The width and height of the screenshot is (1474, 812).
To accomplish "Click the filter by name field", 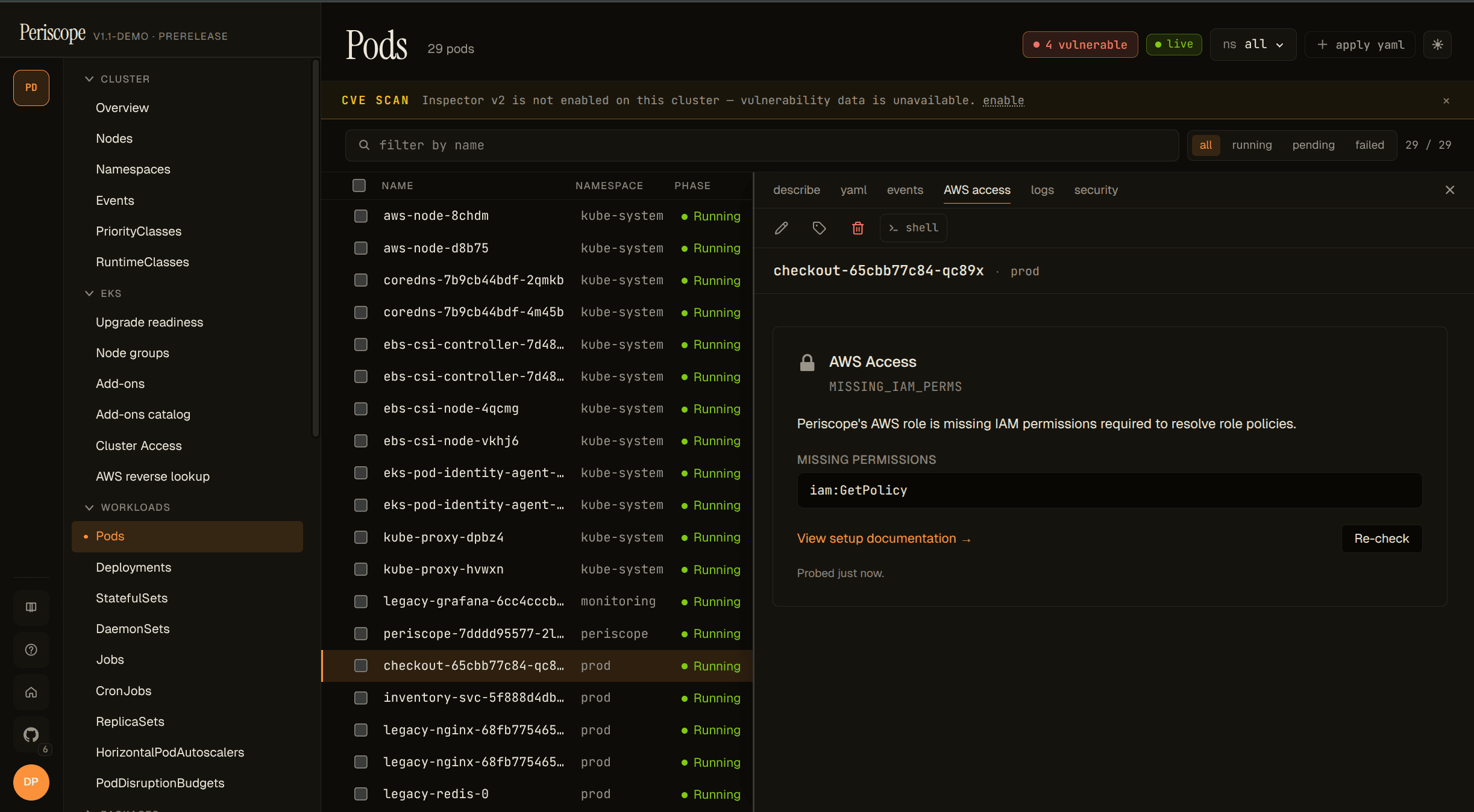I will (762, 145).
